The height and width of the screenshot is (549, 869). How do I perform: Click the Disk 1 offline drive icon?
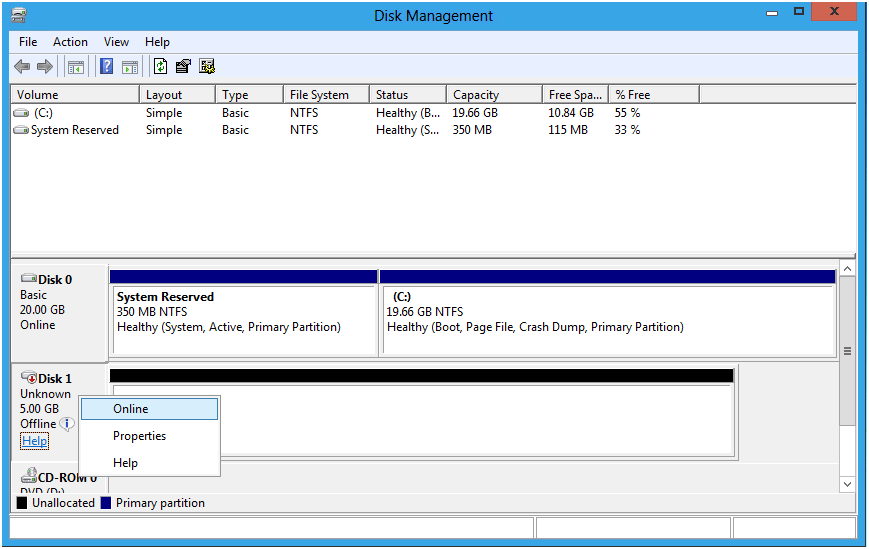tap(29, 377)
